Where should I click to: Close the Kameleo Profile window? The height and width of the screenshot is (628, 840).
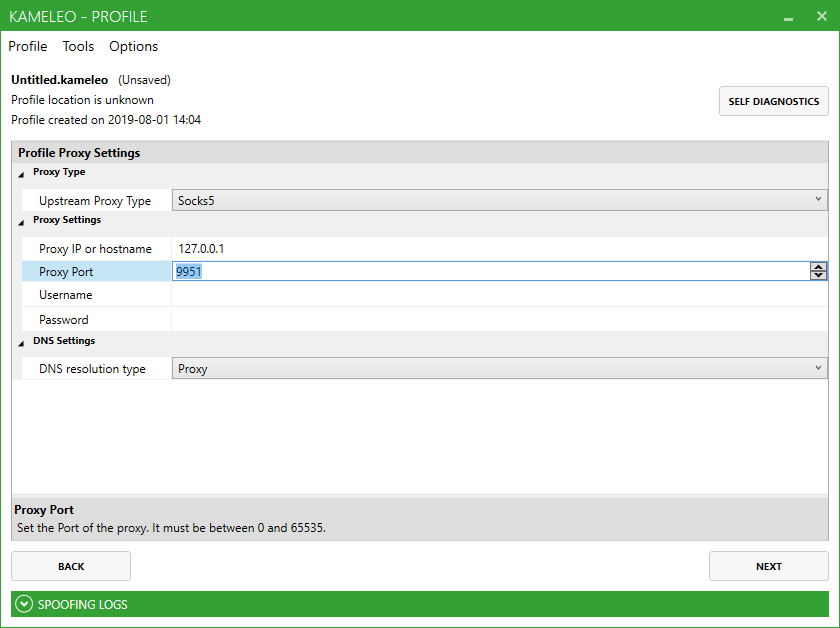822,16
